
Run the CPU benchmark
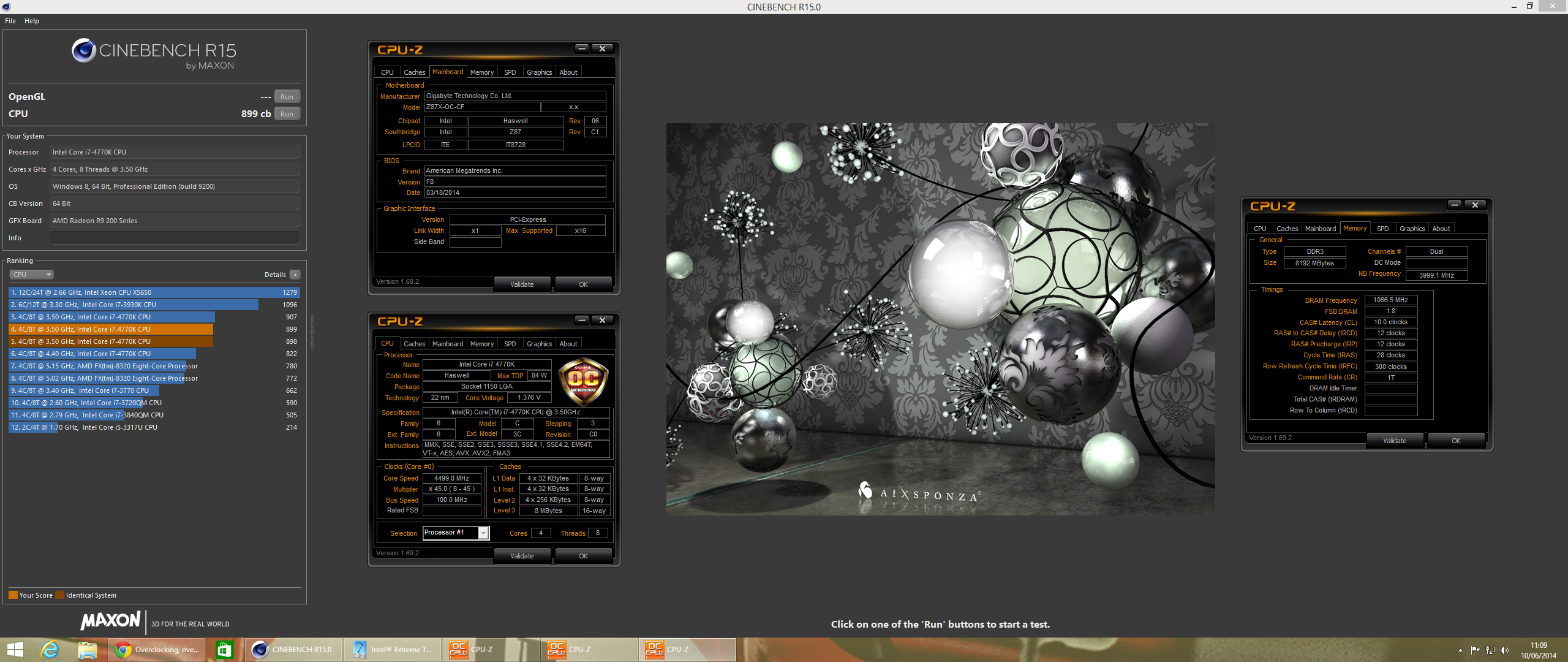tap(287, 114)
